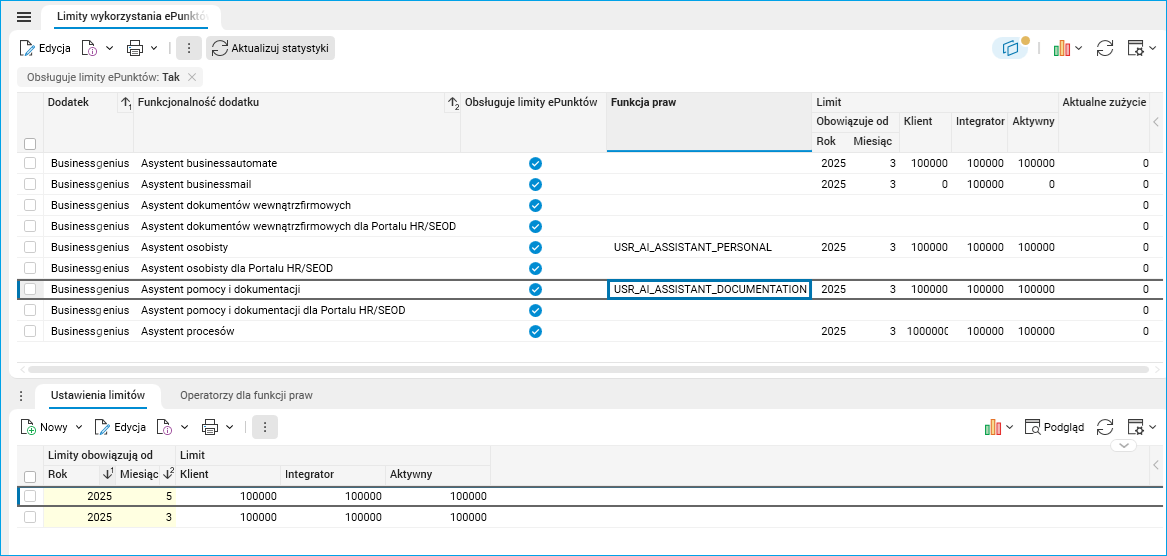This screenshot has height=556, width=1167.
Task: Click the printer icon in the Ustawienia limitów panel
Action: coord(210,427)
